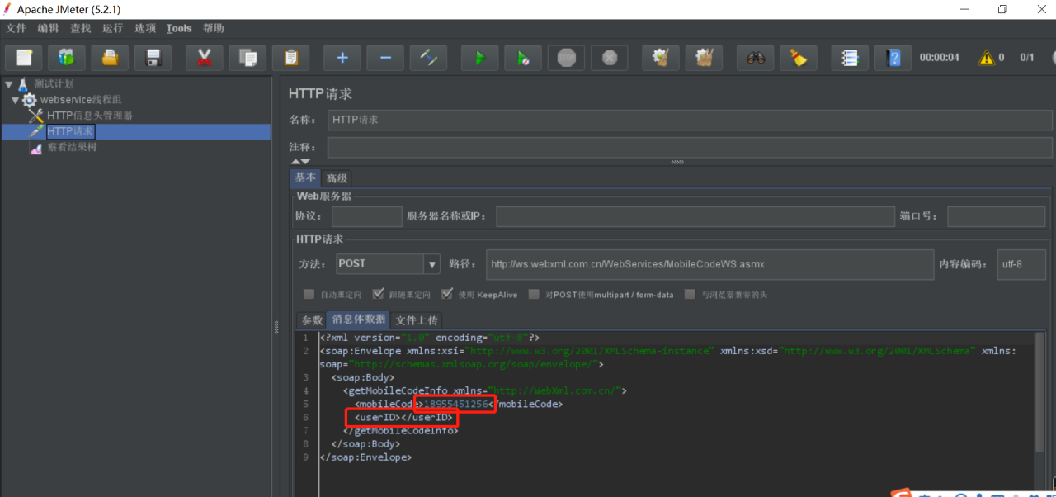Open the 帮助 menu
The width and height of the screenshot is (1056, 497).
coord(213,28)
